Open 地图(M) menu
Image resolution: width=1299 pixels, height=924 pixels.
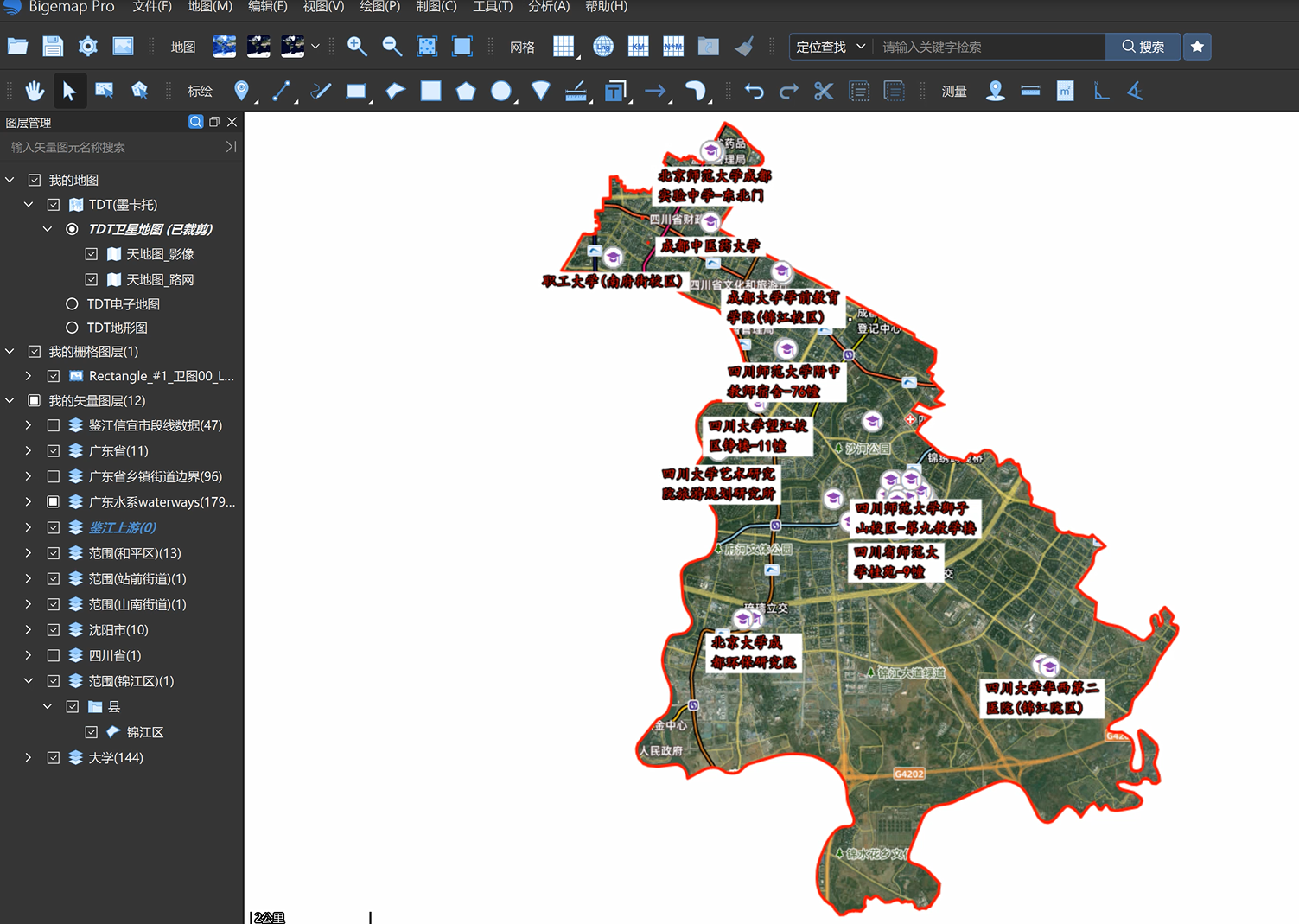[x=210, y=7]
